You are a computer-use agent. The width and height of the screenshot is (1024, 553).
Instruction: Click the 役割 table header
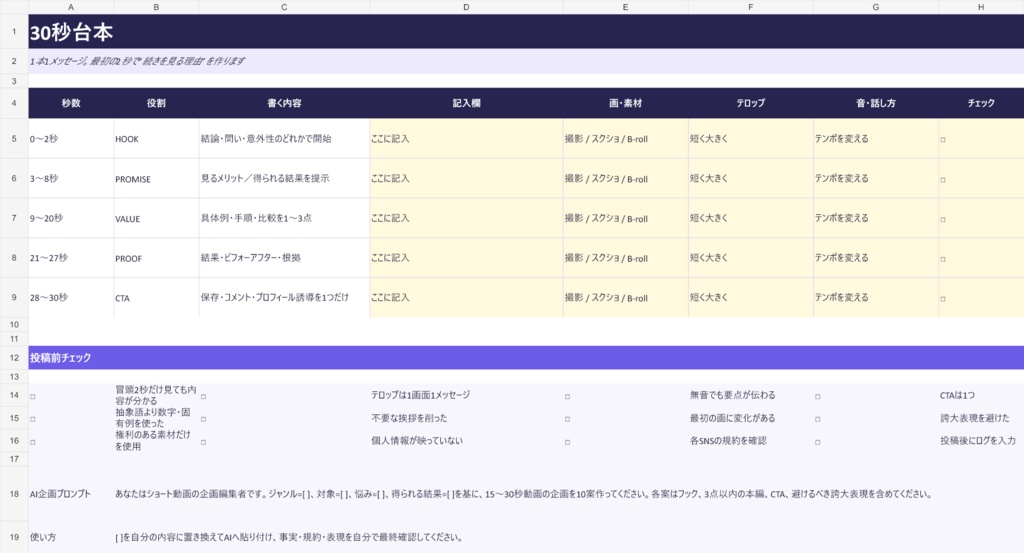(156, 103)
